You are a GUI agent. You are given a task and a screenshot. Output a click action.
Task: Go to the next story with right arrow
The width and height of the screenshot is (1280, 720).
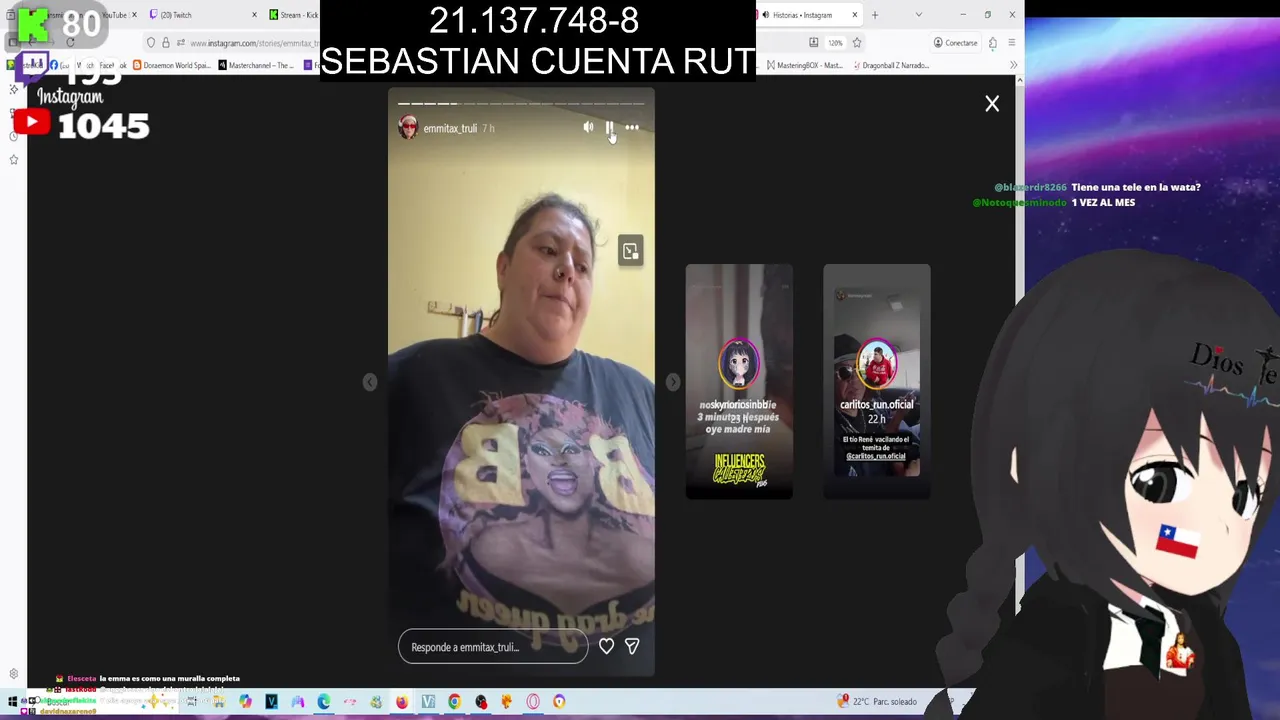673,382
